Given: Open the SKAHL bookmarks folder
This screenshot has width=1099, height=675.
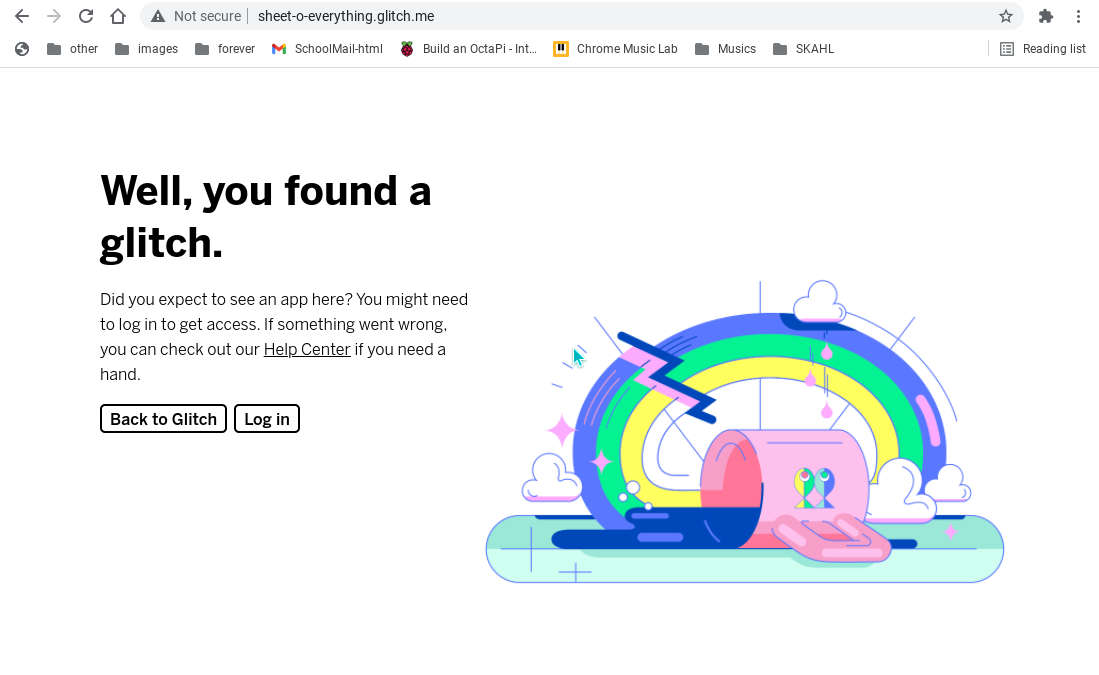Looking at the screenshot, I should click(x=803, y=49).
